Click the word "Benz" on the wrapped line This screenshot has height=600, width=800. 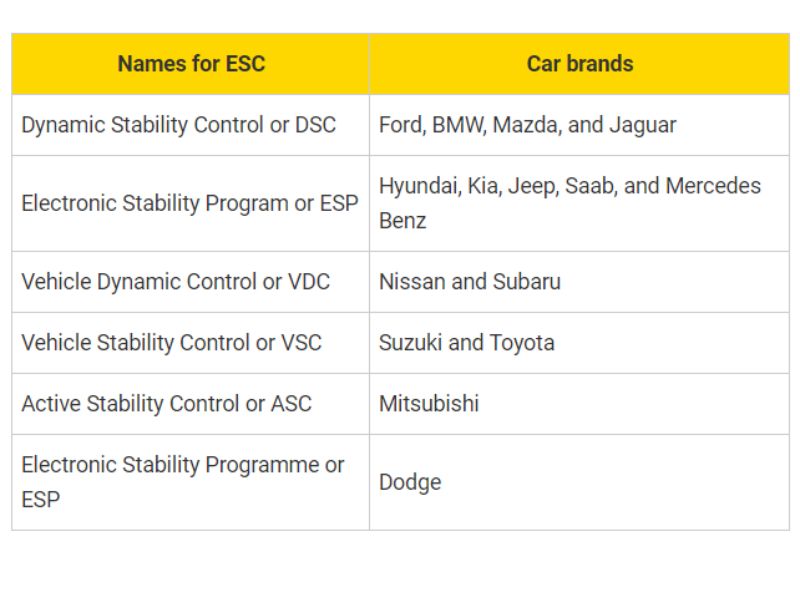[x=402, y=221]
